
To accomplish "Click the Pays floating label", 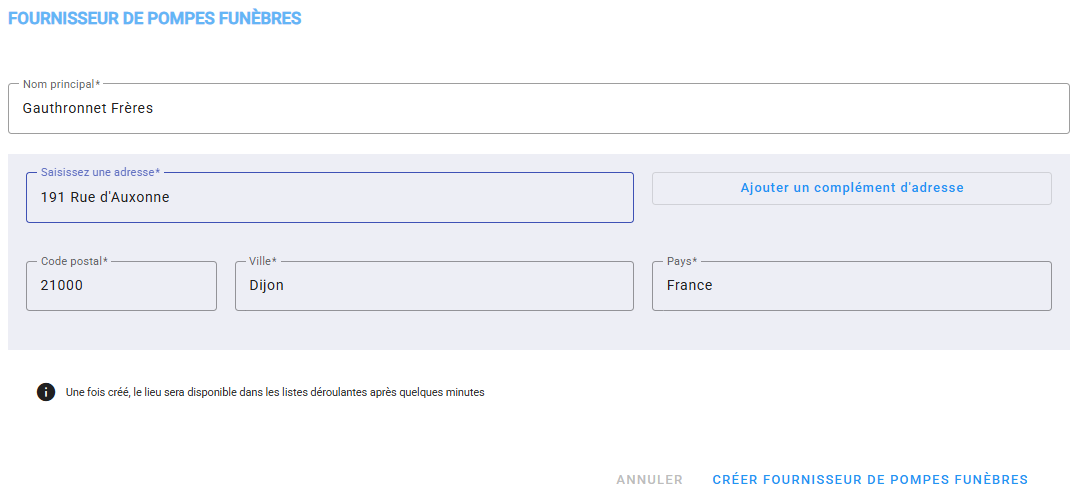I will point(681,261).
